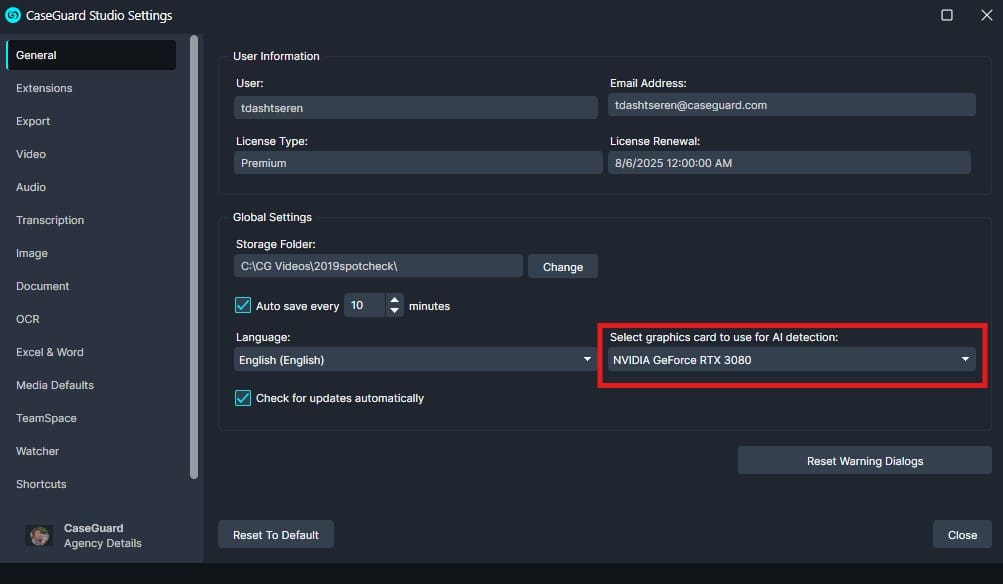Open the Audio settings section
This screenshot has width=1003, height=584.
click(x=30, y=187)
